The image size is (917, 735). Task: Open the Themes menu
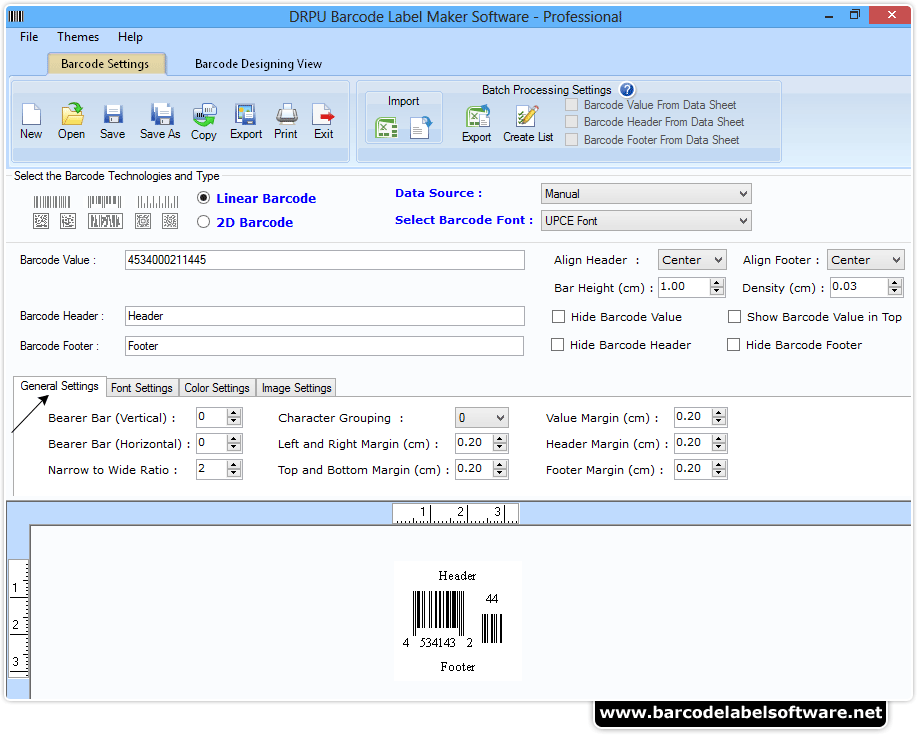pos(77,37)
